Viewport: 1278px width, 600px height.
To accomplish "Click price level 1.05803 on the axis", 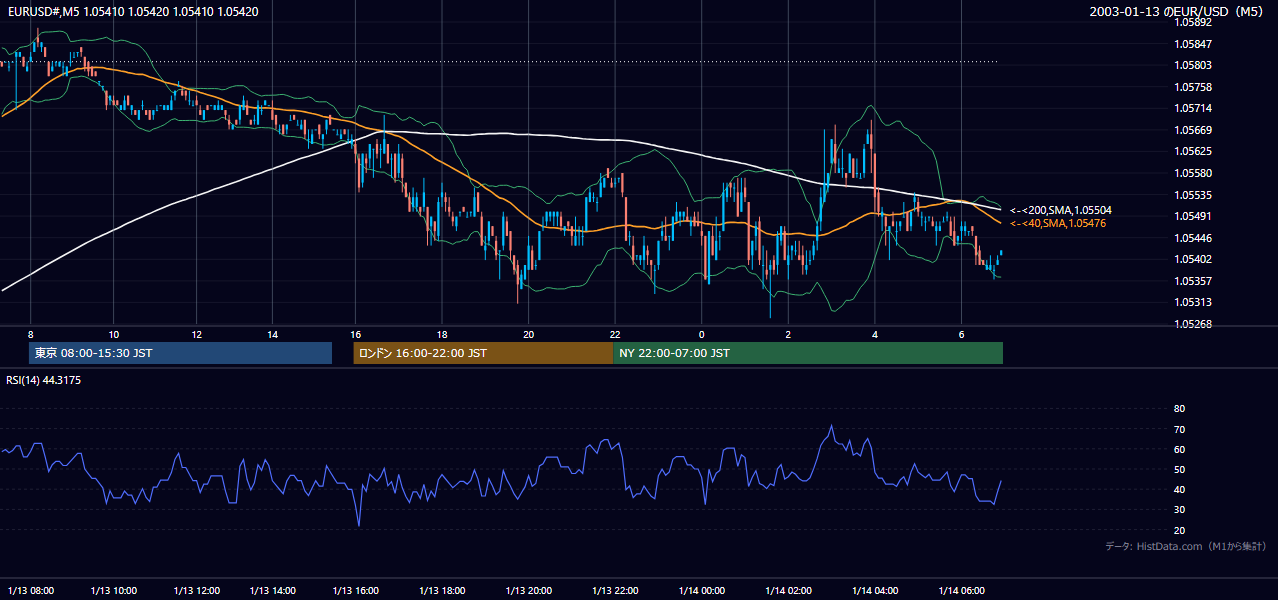I will coord(1193,65).
